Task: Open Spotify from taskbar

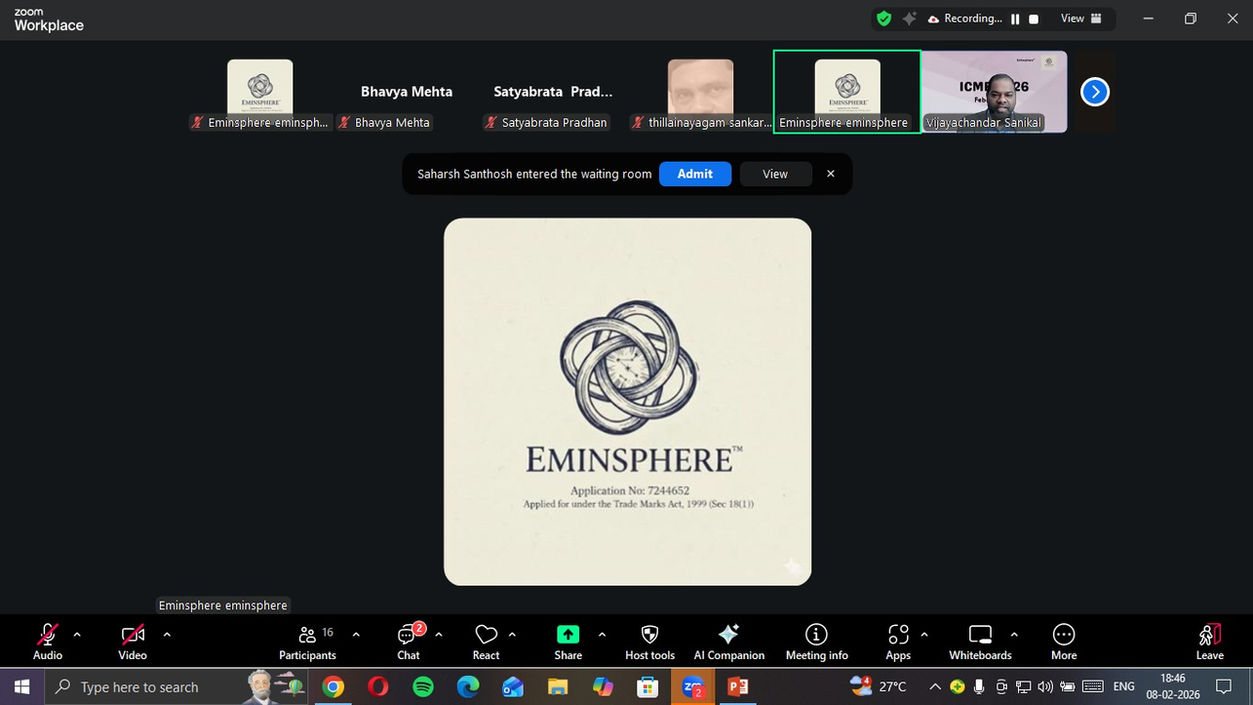Action: 423,687
